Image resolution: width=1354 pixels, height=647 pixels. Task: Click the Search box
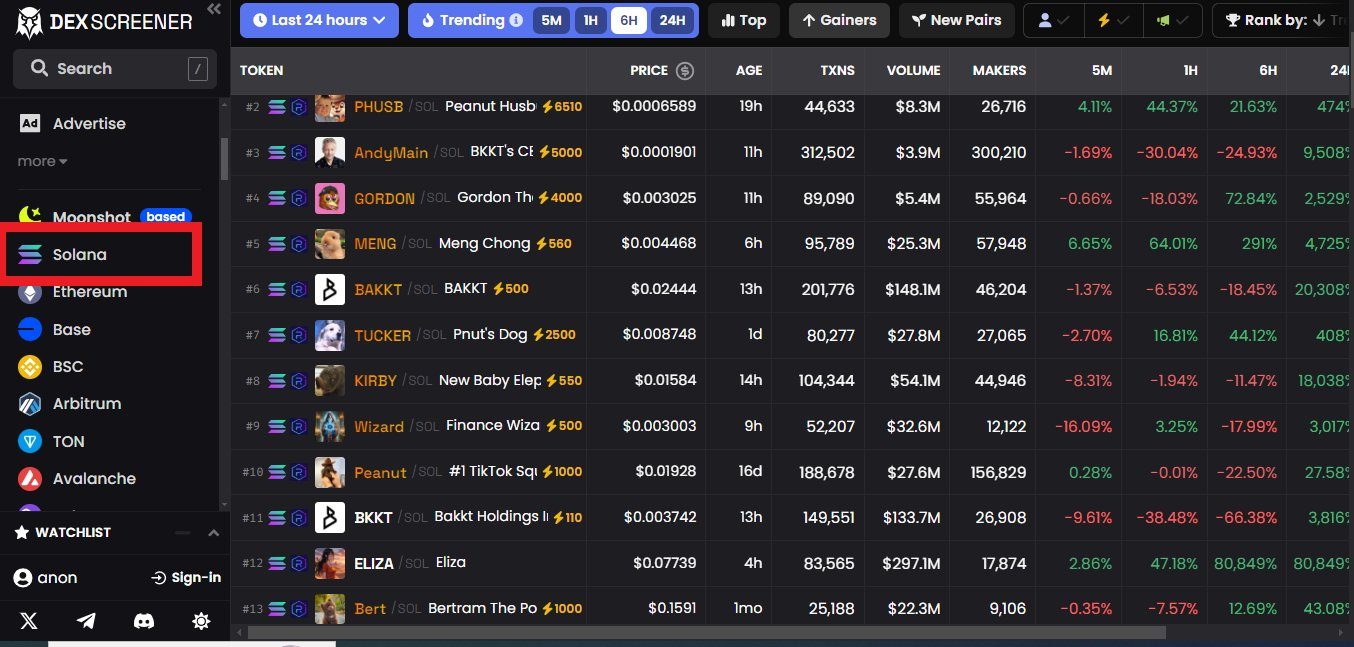(x=115, y=69)
